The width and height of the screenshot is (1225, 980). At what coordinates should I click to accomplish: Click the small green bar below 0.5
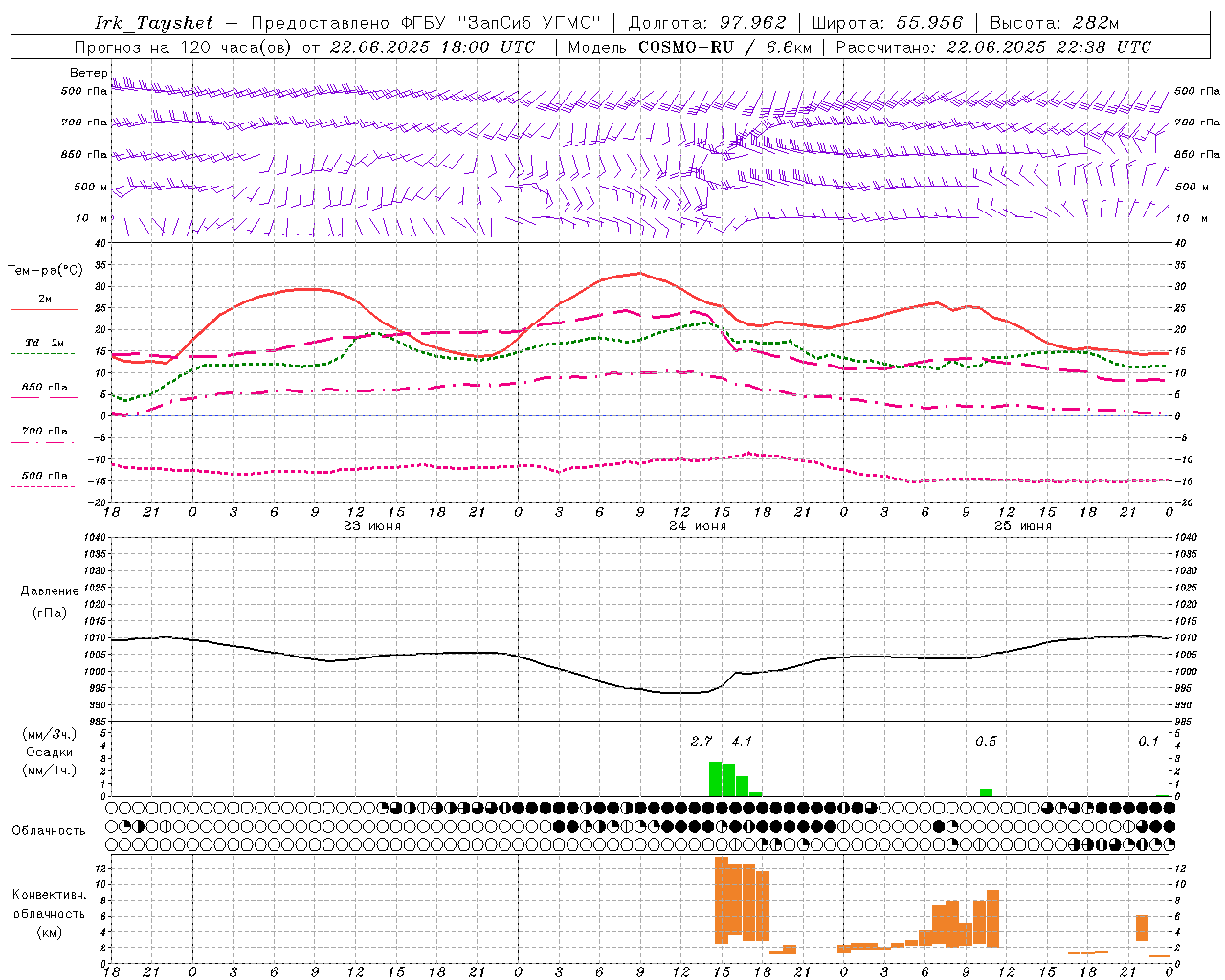point(986,792)
